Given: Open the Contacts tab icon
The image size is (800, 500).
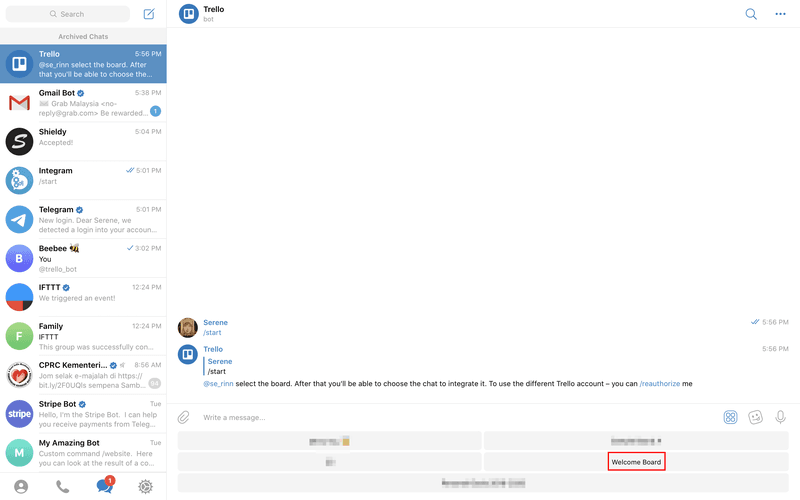Looking at the screenshot, I should point(21,487).
